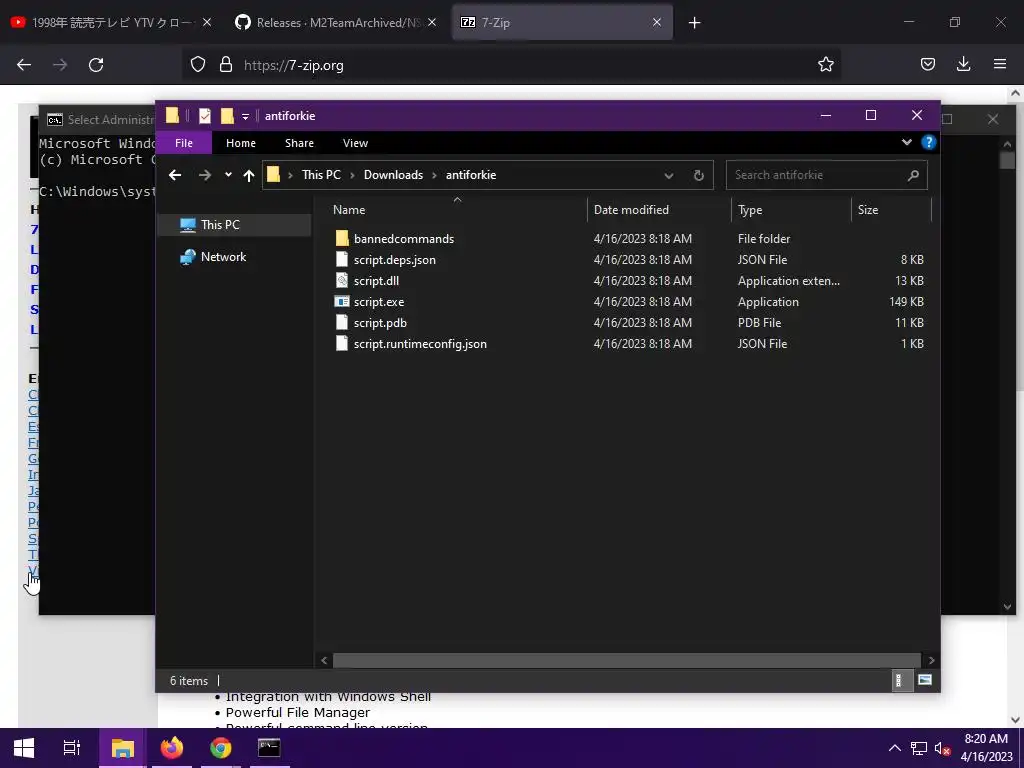Viewport: 1024px width, 768px height.
Task: Go forward in File Explorer
Action: (204, 175)
